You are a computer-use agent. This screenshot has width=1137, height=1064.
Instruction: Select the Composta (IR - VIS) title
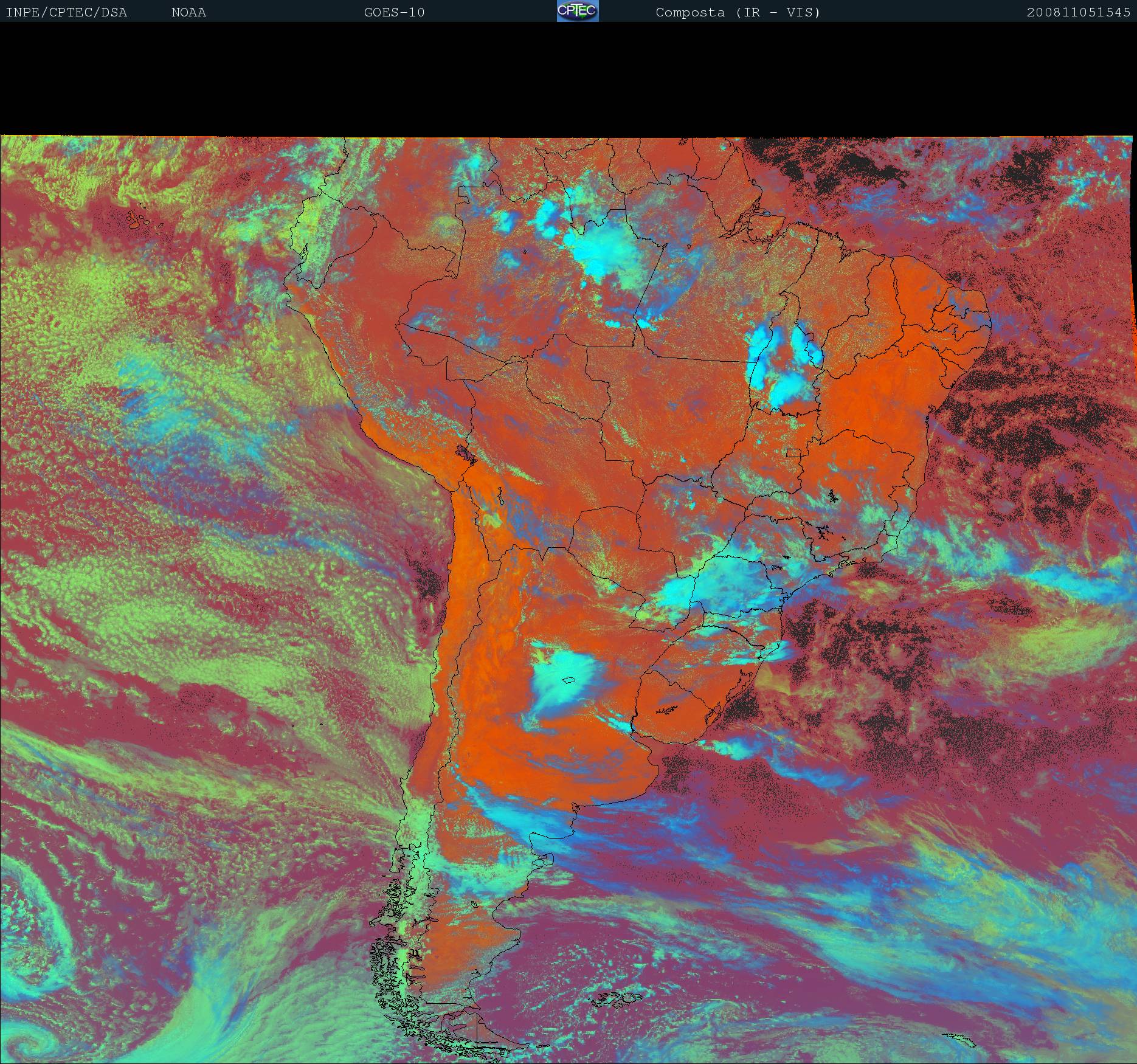pyautogui.click(x=738, y=13)
